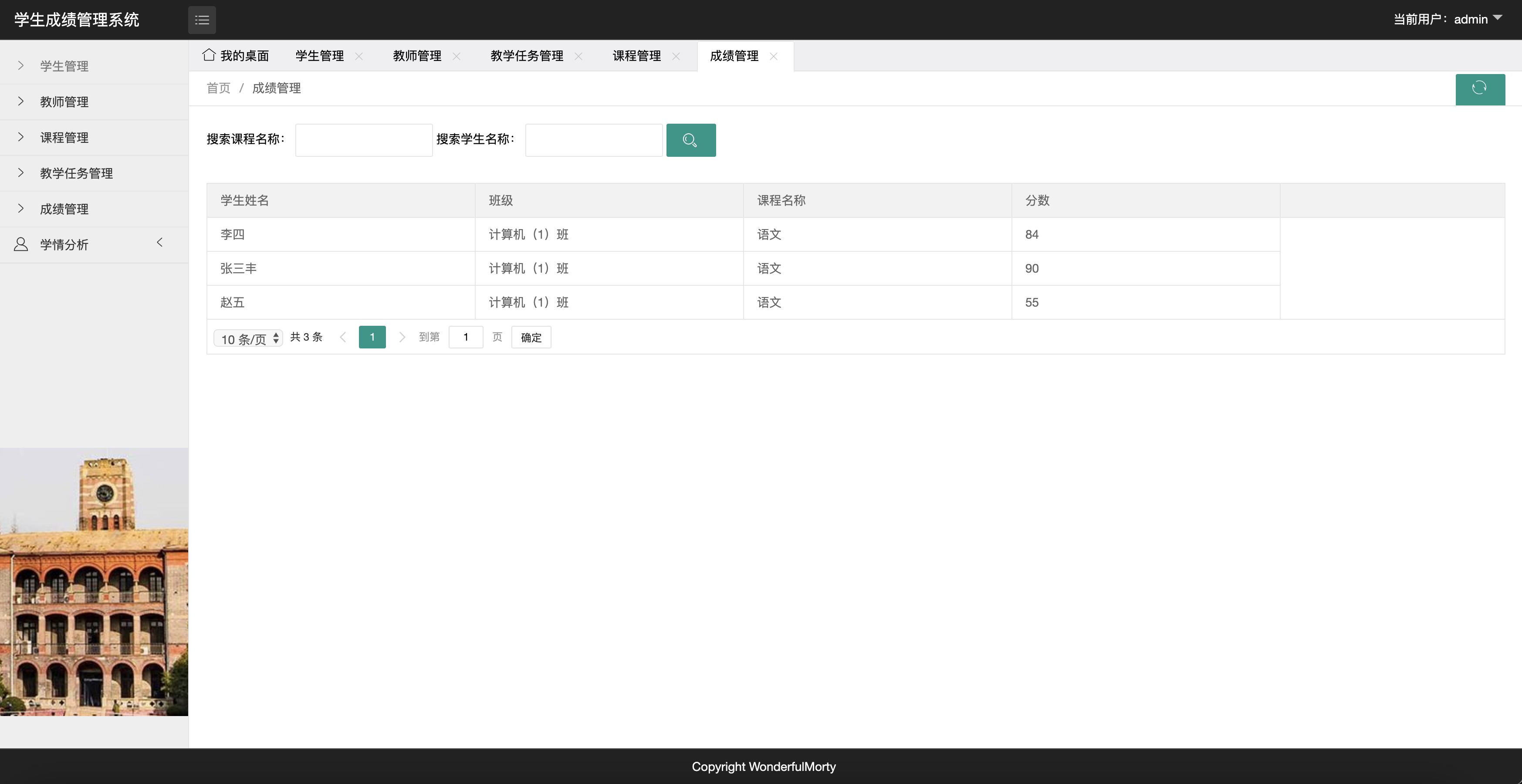This screenshot has height=784, width=1522.
Task: Click the green refresh icon button
Action: click(x=1479, y=88)
